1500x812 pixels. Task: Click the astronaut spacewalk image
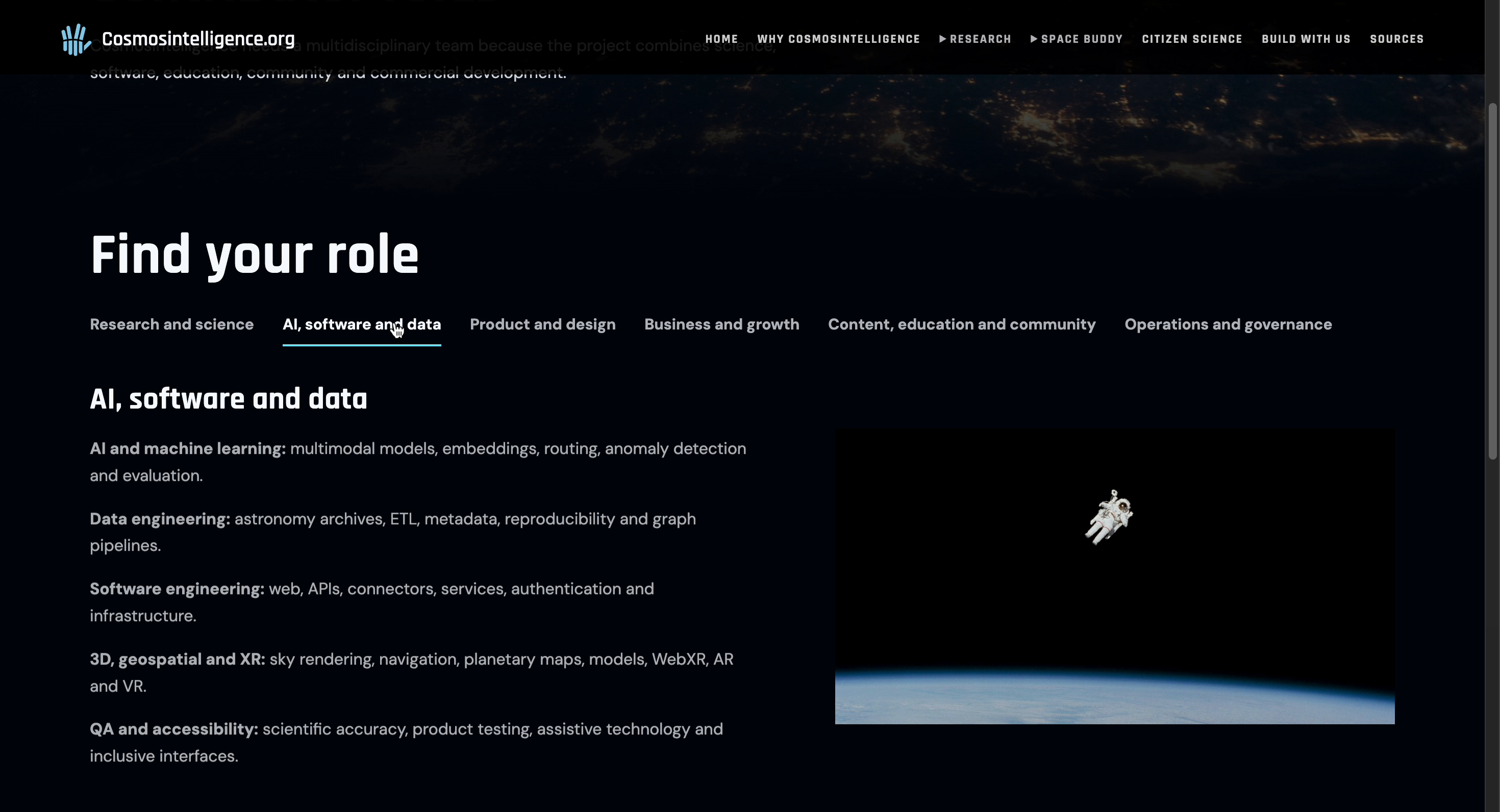[1114, 576]
